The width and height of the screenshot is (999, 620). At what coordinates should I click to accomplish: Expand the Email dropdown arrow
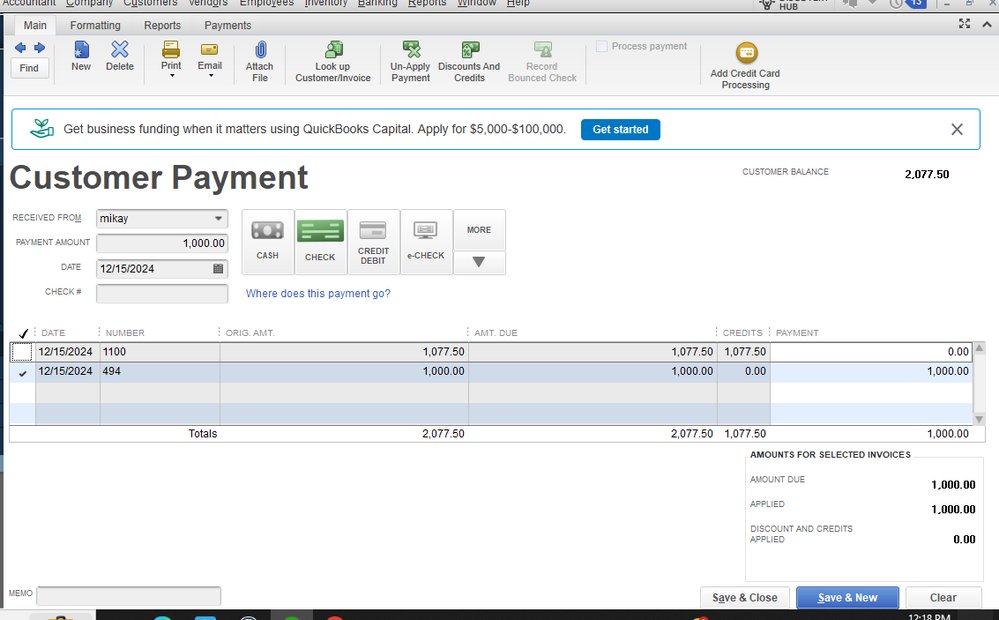(x=210, y=76)
